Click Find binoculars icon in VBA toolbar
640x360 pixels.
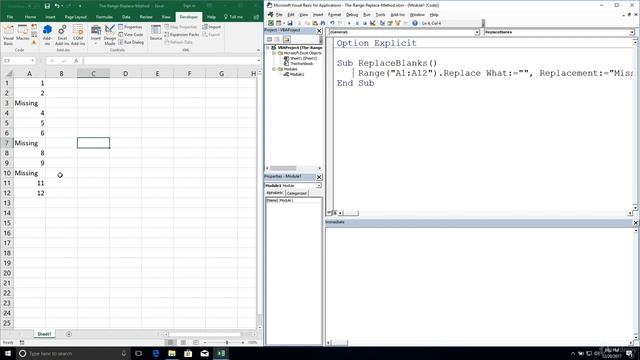coord(323,23)
